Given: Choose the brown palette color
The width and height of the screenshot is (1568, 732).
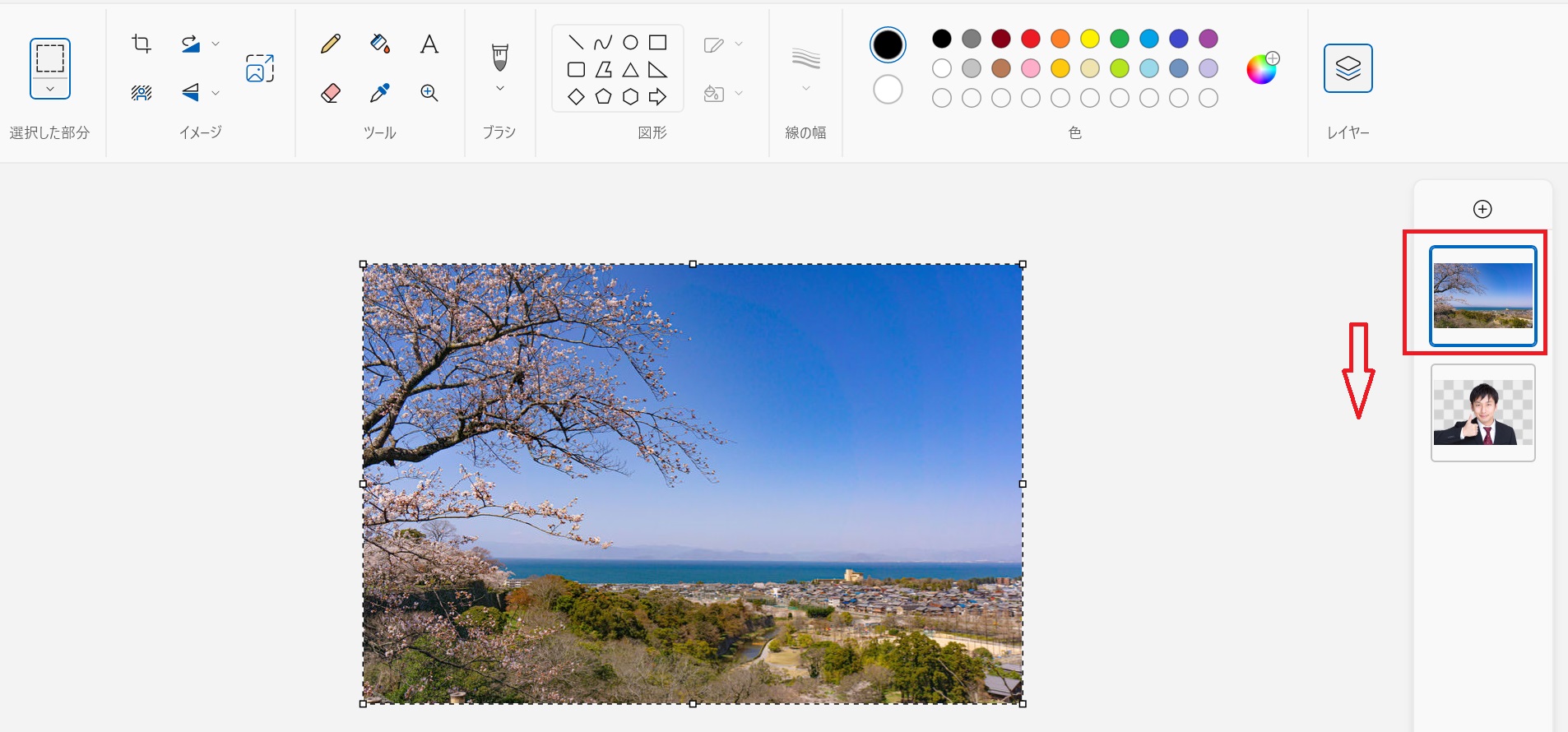Looking at the screenshot, I should (1001, 68).
